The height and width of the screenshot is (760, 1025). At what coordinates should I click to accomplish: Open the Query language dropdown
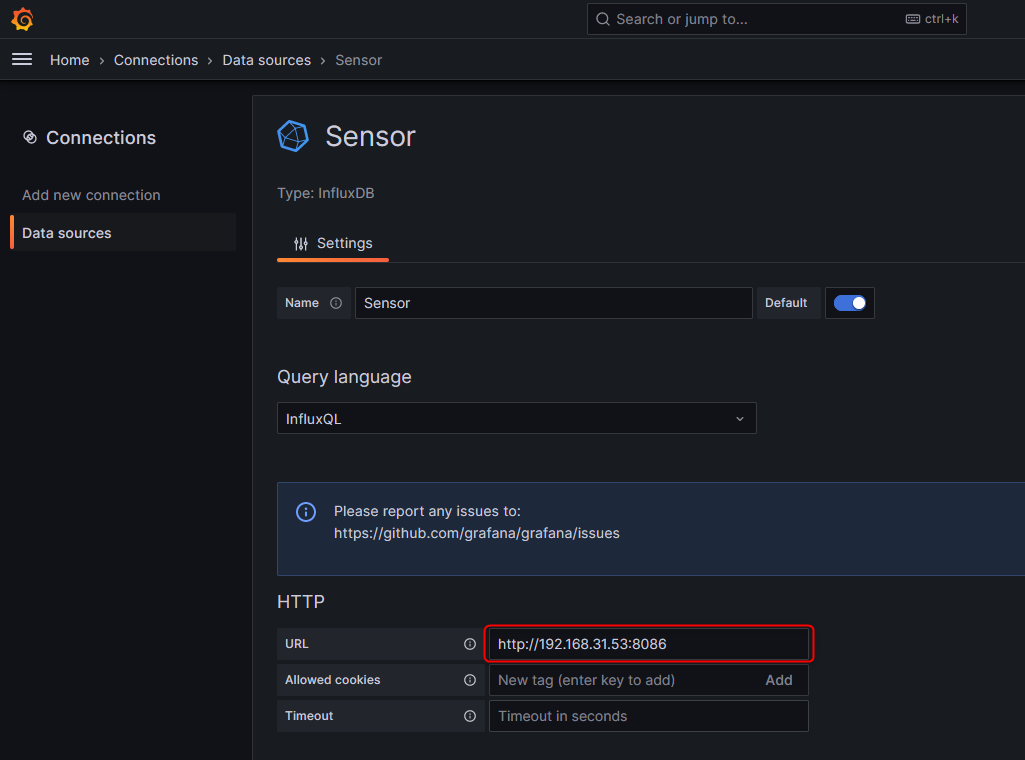[x=516, y=418]
